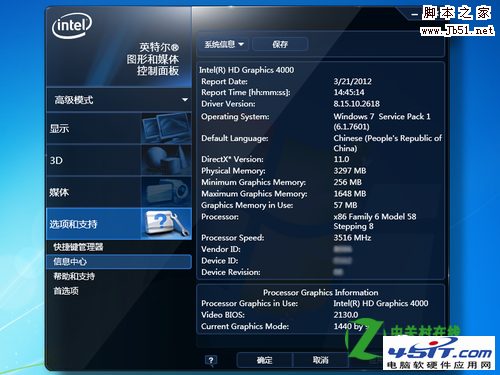This screenshot has height=375, width=500.
Task: Open the 媒体 media camera icon
Action: click(166, 192)
